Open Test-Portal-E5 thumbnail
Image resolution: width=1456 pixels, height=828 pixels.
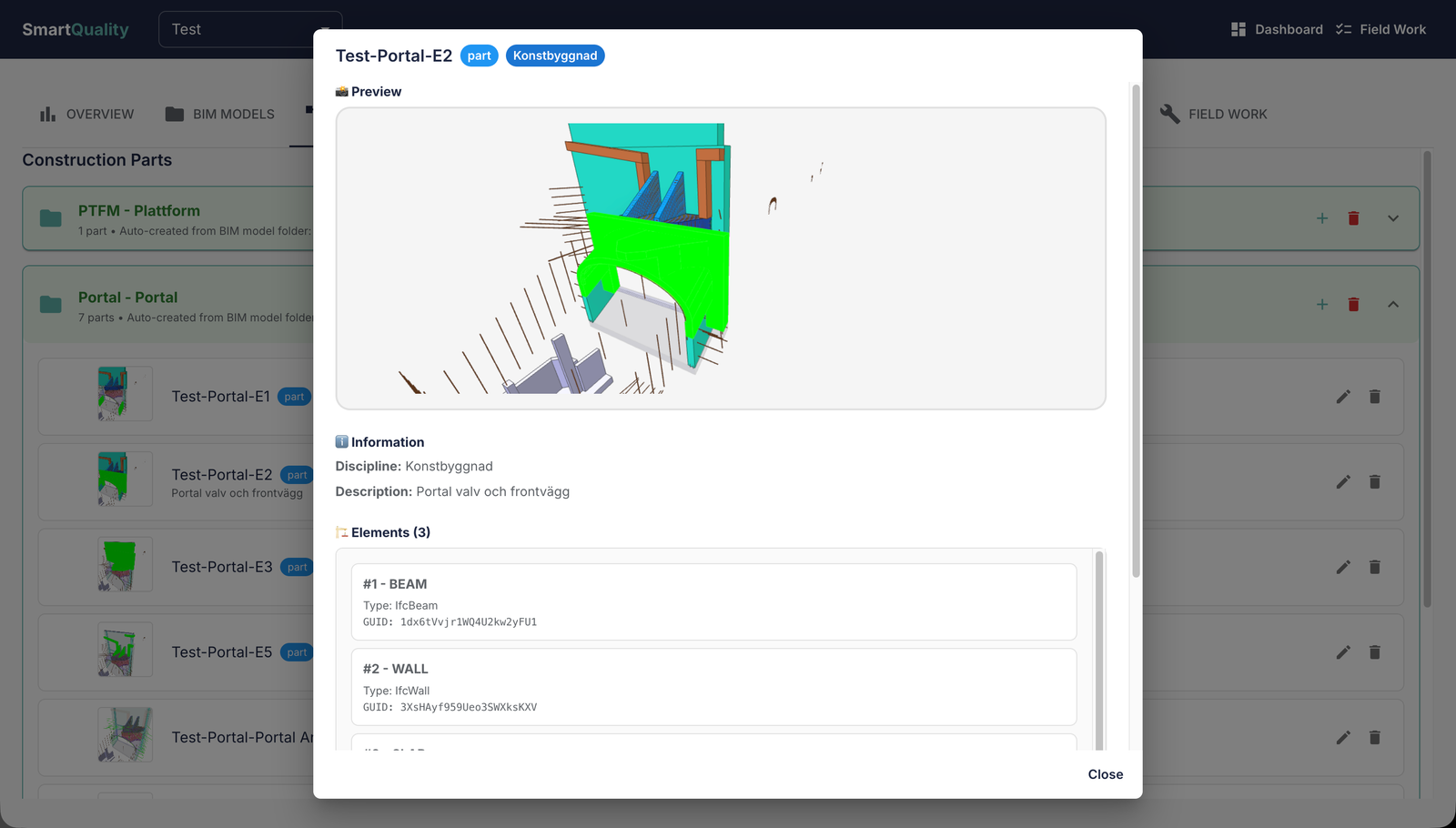125,650
